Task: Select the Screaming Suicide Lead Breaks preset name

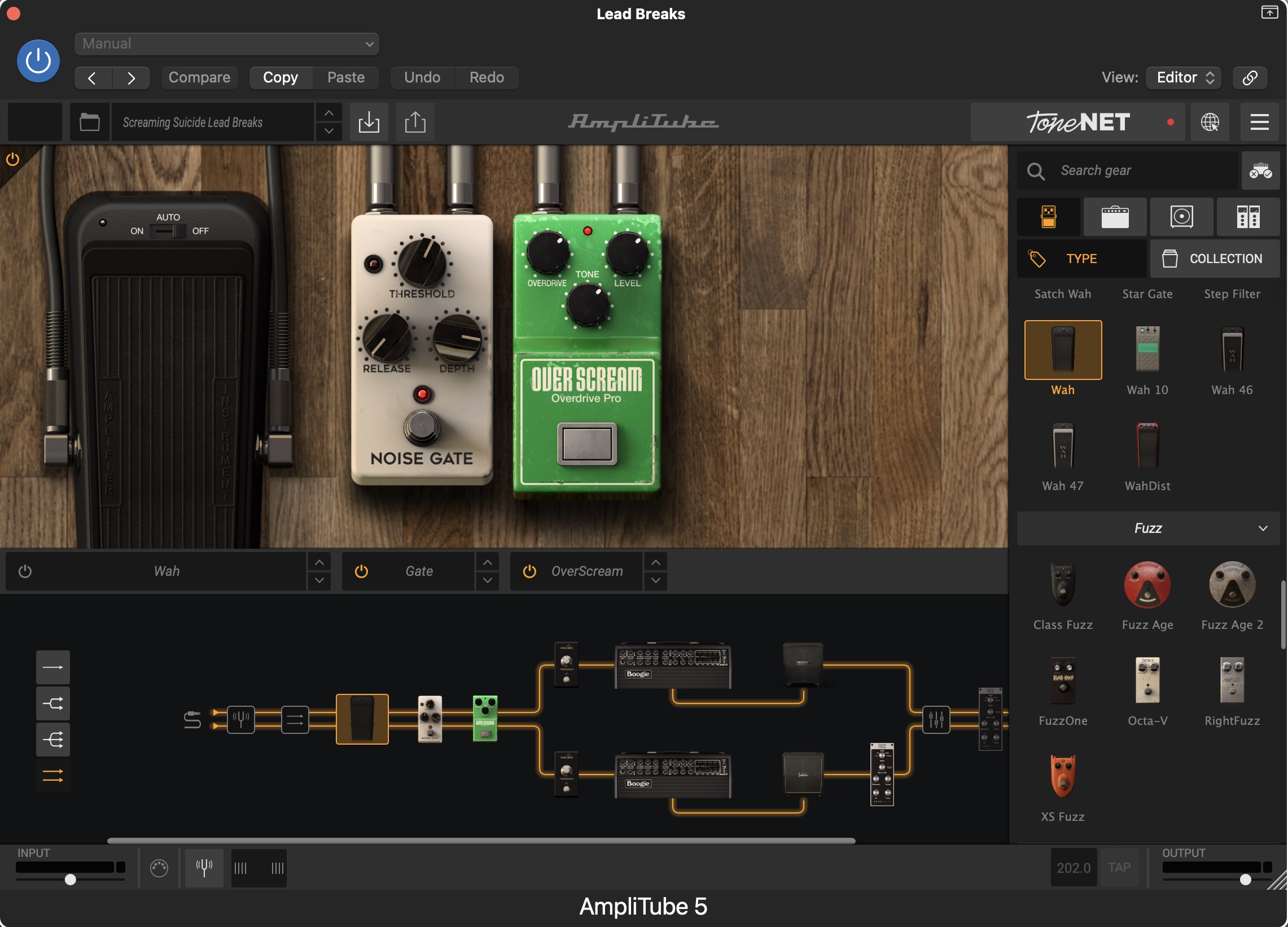Action: tap(212, 122)
